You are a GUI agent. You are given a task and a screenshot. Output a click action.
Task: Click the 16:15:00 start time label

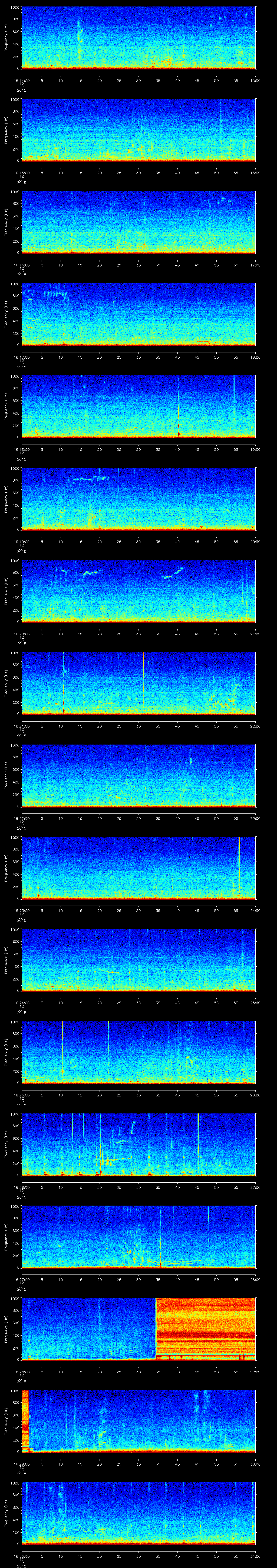point(21,173)
